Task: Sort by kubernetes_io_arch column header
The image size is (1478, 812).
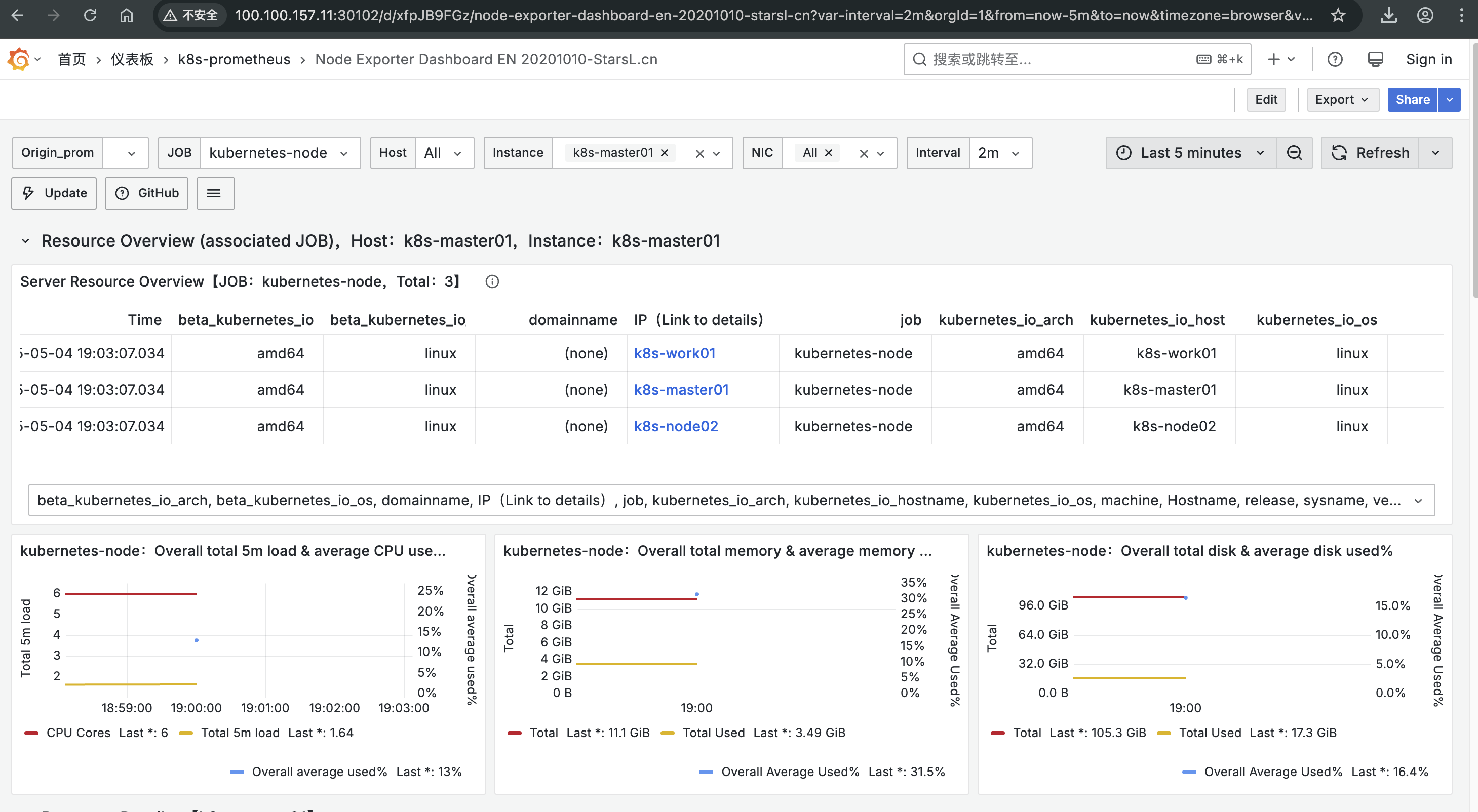Action: click(x=1005, y=320)
